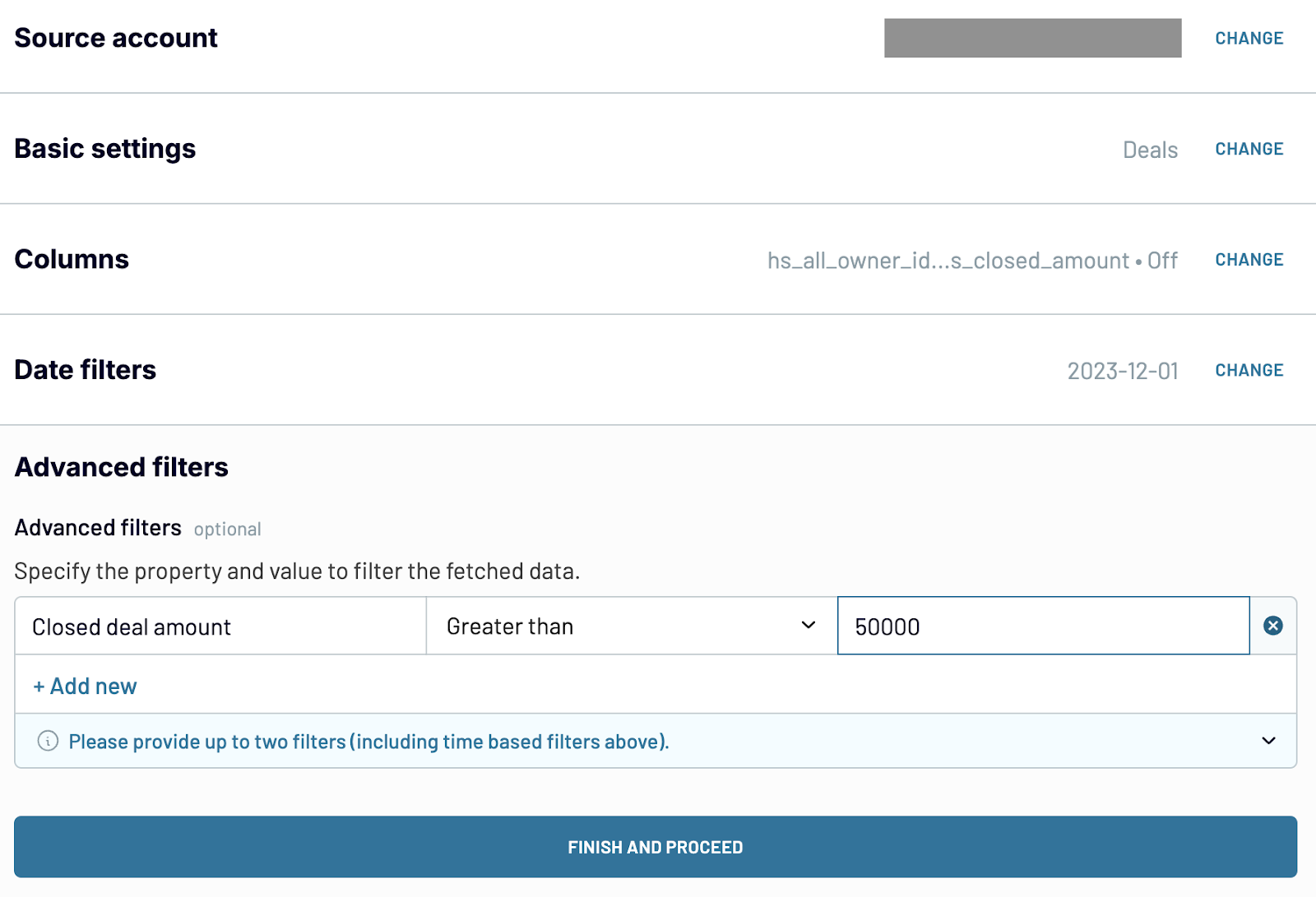The width and height of the screenshot is (1316, 897).
Task: Change the Basic settings object type
Action: coord(1249,149)
